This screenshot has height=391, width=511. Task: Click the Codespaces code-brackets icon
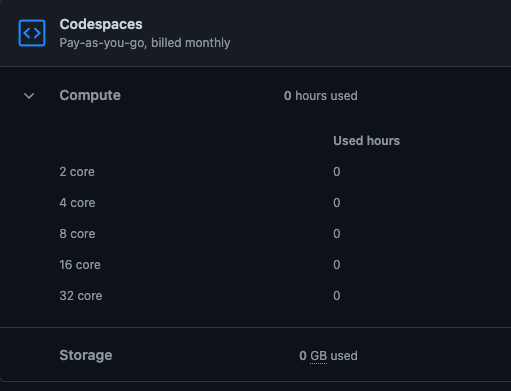pyautogui.click(x=32, y=33)
